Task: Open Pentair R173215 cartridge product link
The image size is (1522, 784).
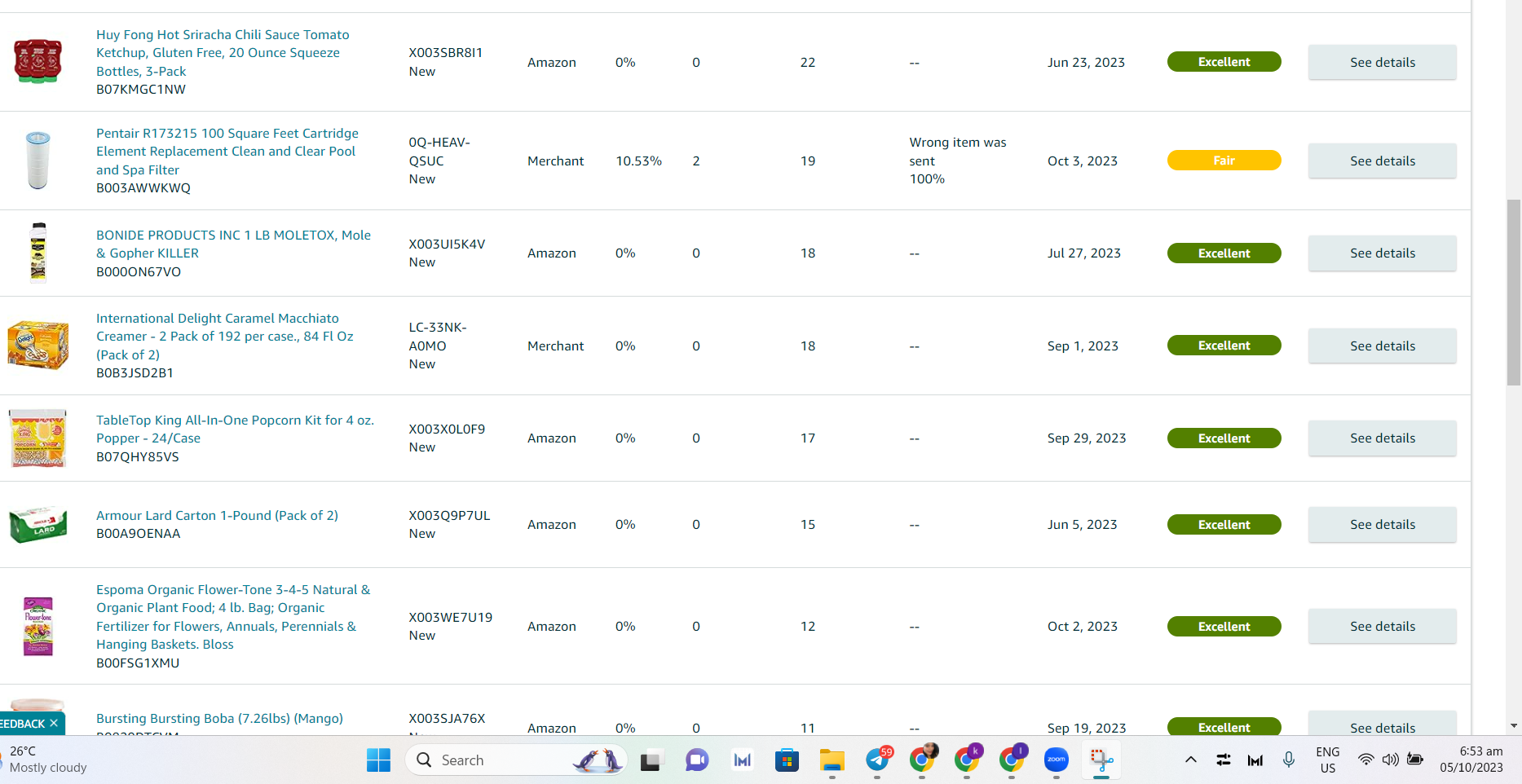Action: coord(227,152)
